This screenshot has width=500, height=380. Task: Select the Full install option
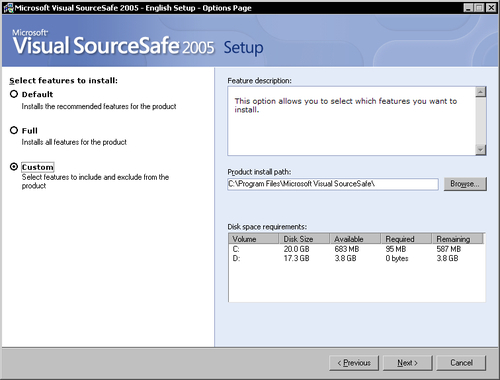pyautogui.click(x=14, y=130)
